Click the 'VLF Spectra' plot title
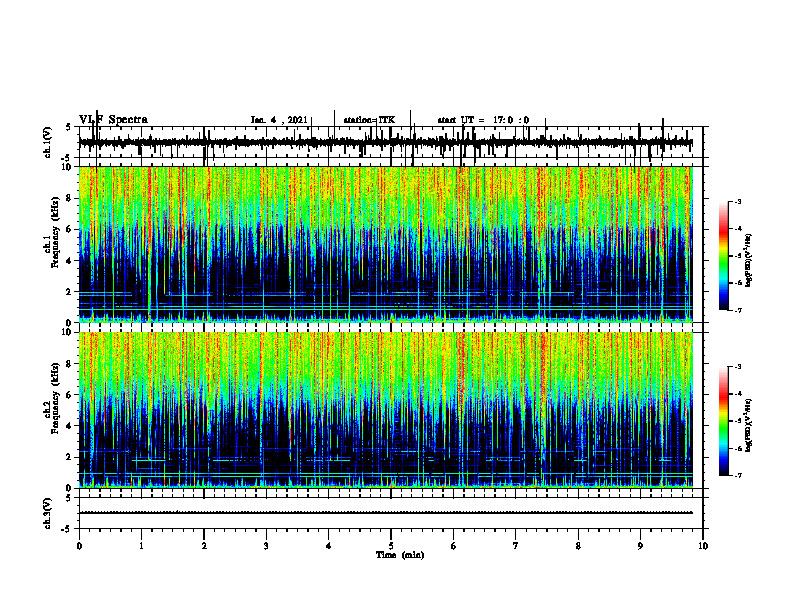This screenshot has height=612, width=792. click(113, 120)
